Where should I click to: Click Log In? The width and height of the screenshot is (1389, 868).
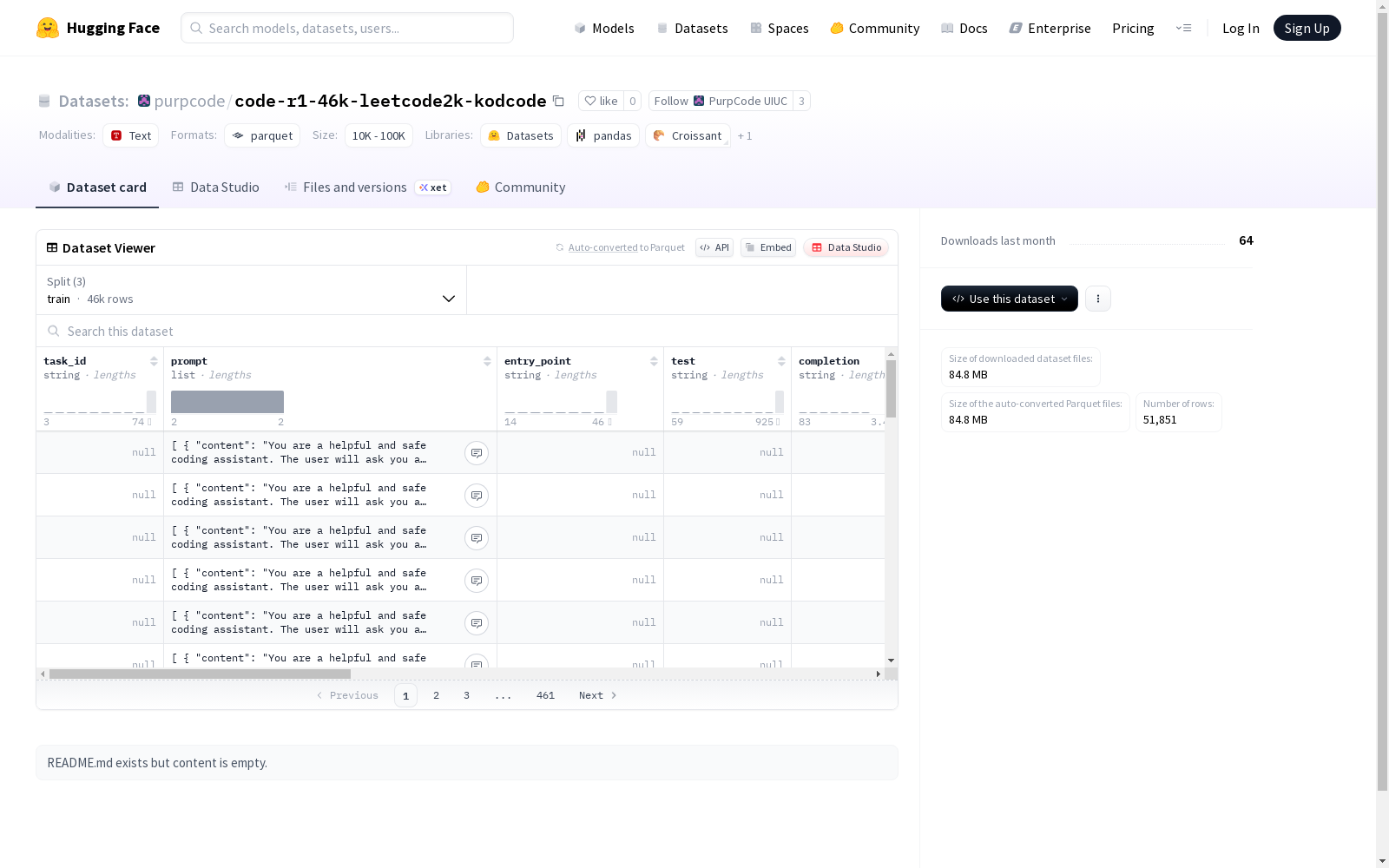pos(1241,28)
